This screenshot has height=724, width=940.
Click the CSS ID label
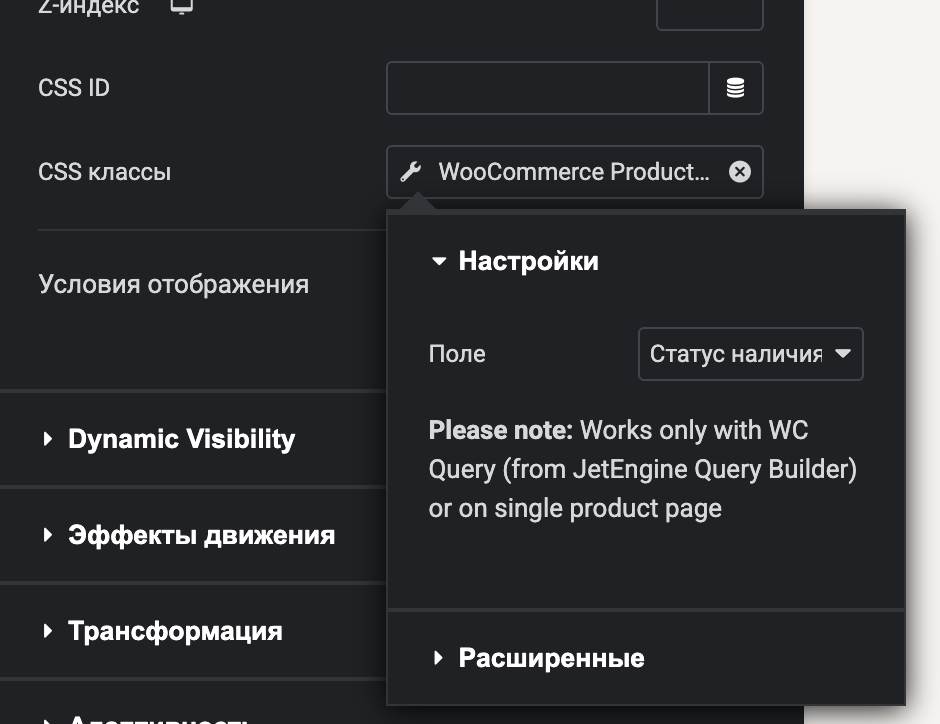tap(74, 88)
